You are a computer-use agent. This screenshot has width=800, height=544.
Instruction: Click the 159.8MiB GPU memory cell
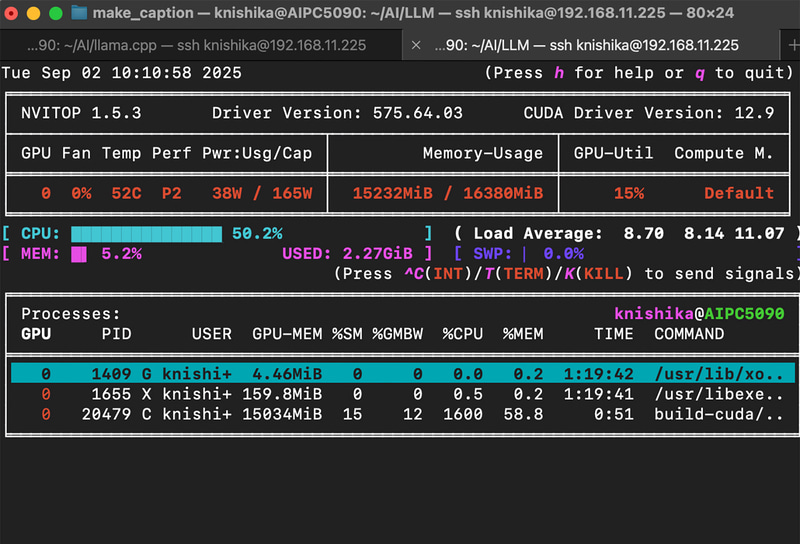pyautogui.click(x=282, y=394)
